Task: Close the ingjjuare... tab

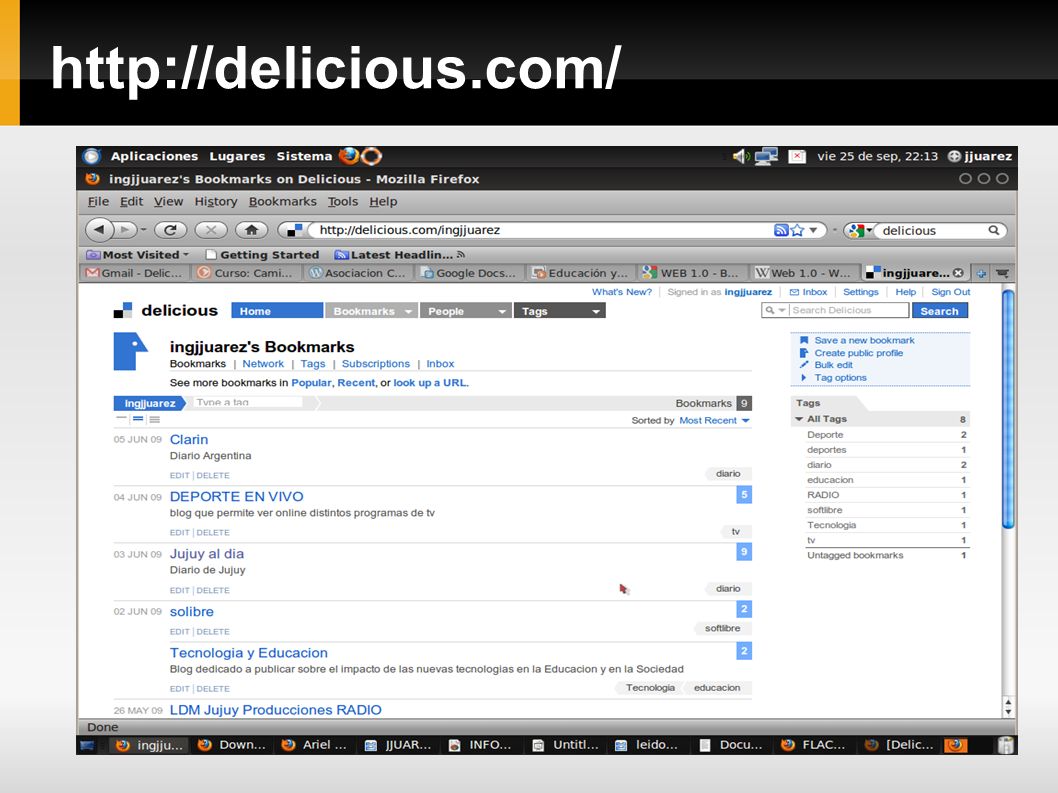Action: pyautogui.click(x=957, y=273)
